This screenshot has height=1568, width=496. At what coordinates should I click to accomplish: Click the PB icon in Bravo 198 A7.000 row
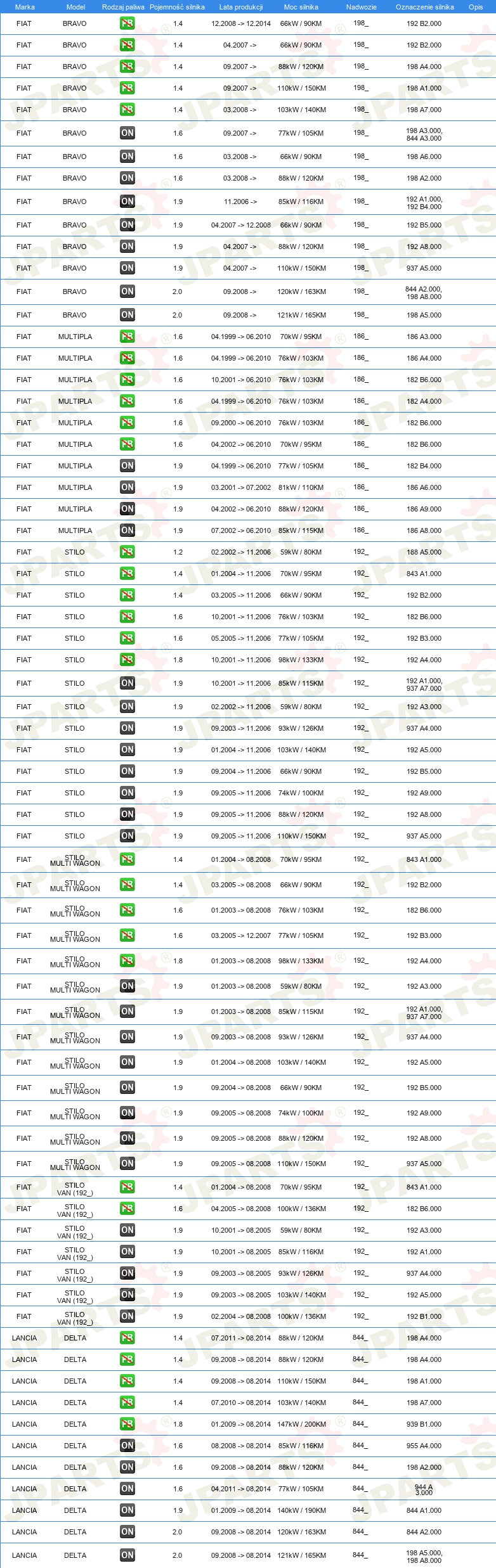point(127,110)
